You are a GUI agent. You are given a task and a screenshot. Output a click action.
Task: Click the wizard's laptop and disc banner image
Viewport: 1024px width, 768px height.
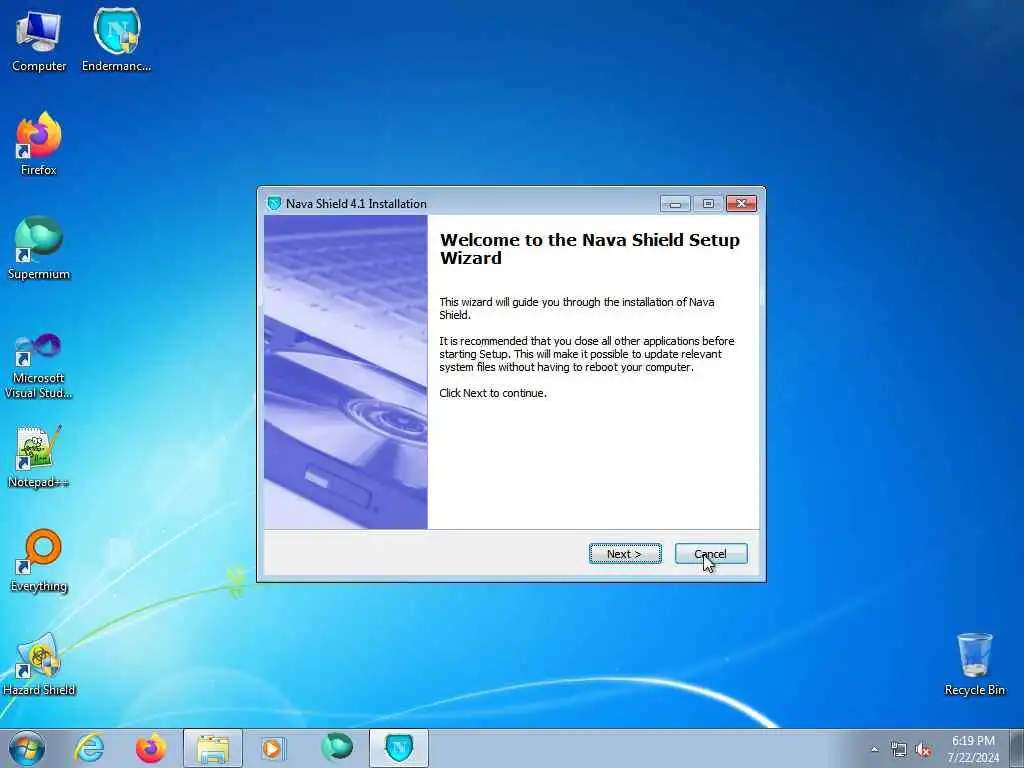tap(345, 372)
